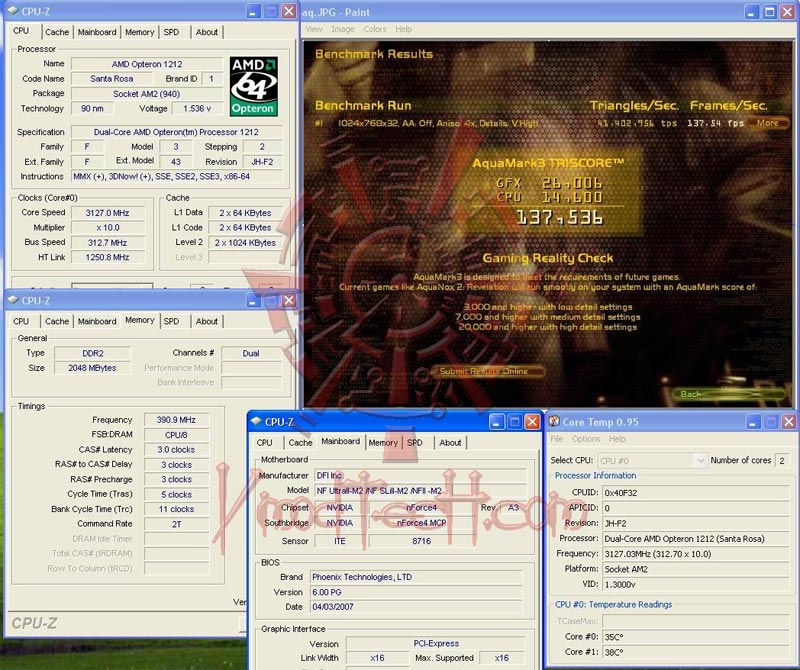Viewport: 800px width, 670px height.
Task: Open About tab in top CPU-Z window
Action: 207,32
